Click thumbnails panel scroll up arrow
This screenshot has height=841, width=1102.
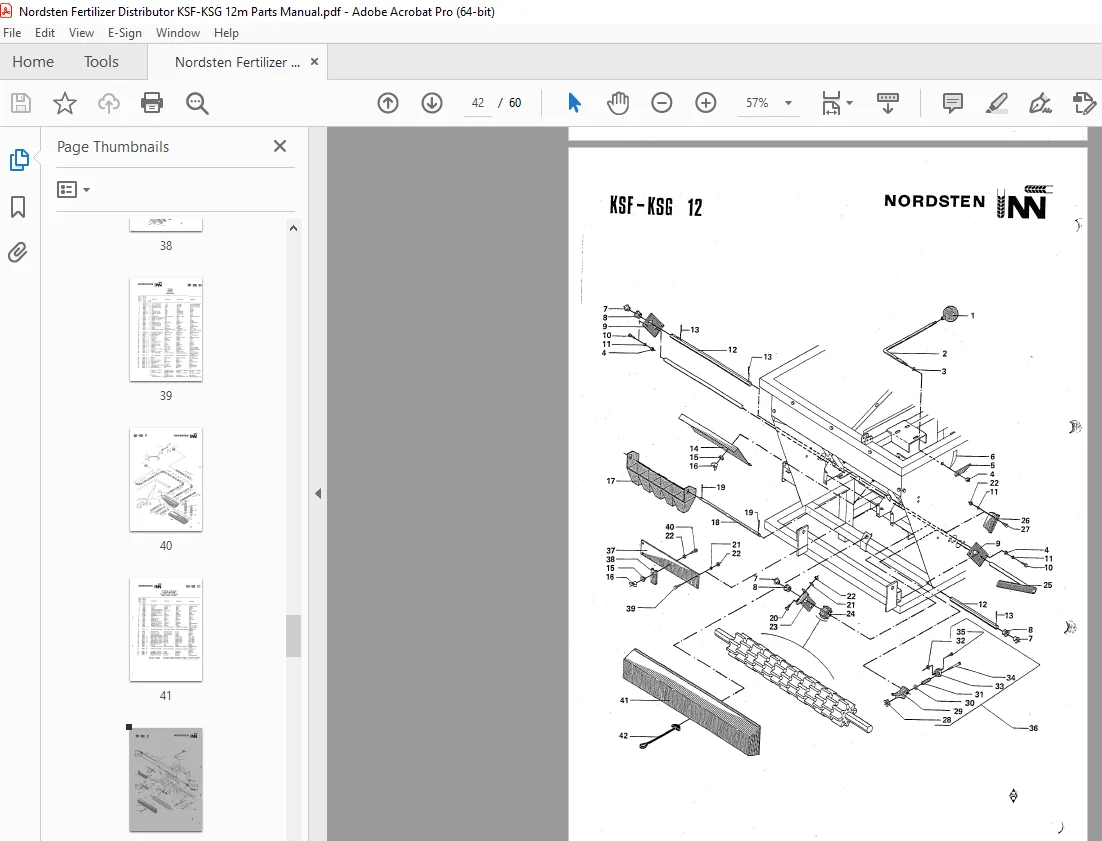(293, 228)
